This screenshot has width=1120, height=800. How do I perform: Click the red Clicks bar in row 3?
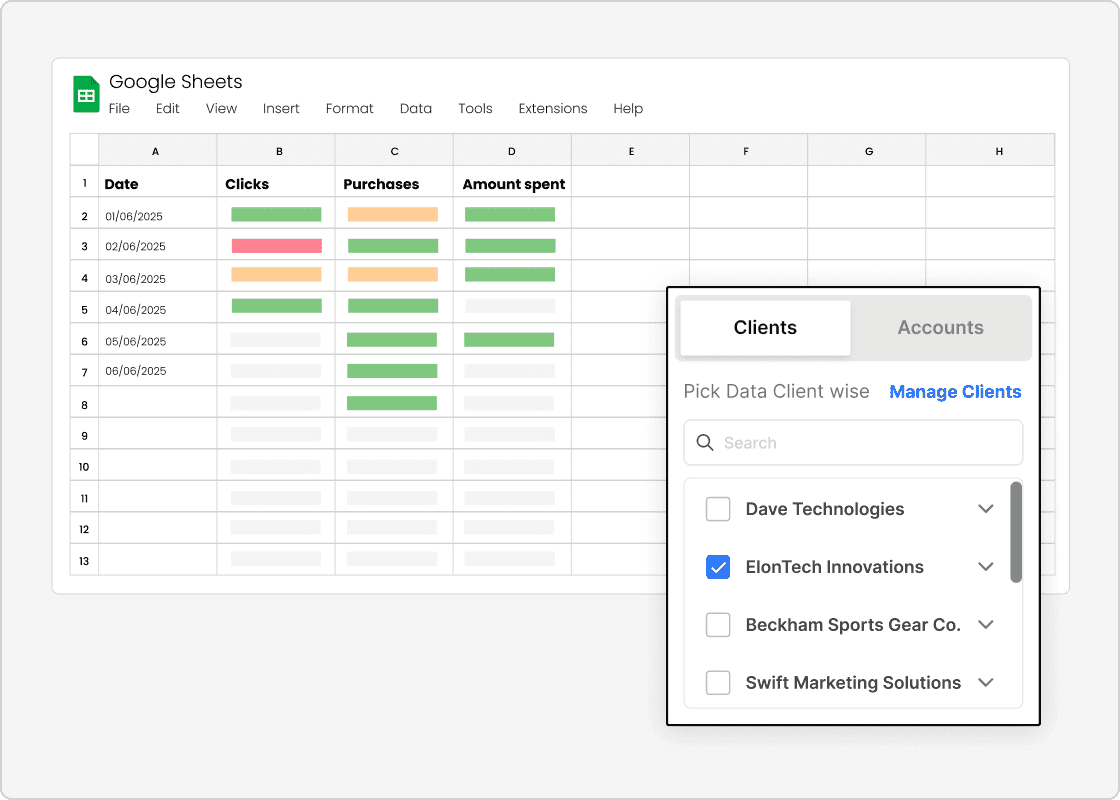tap(276, 245)
